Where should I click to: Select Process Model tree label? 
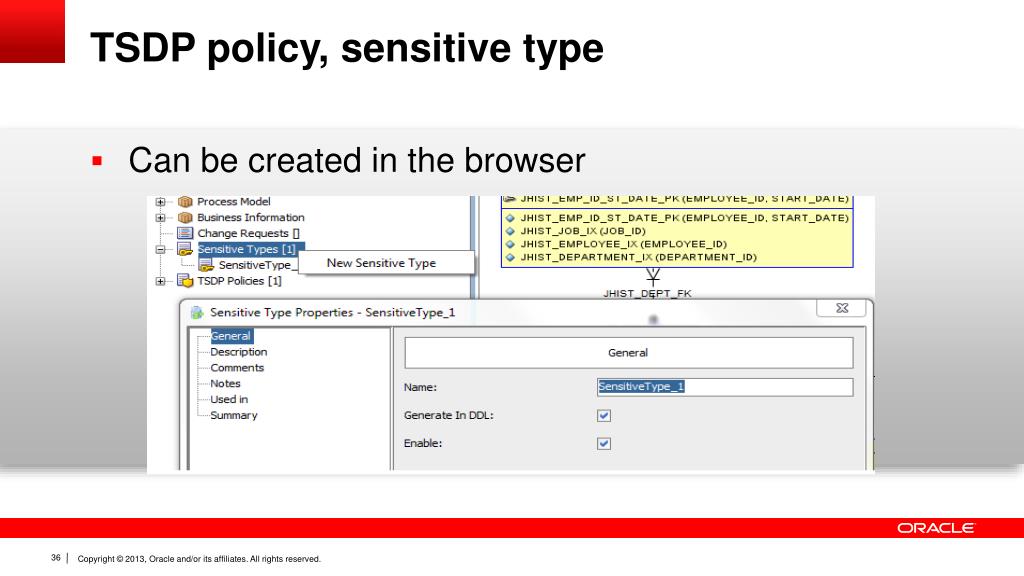pos(234,202)
